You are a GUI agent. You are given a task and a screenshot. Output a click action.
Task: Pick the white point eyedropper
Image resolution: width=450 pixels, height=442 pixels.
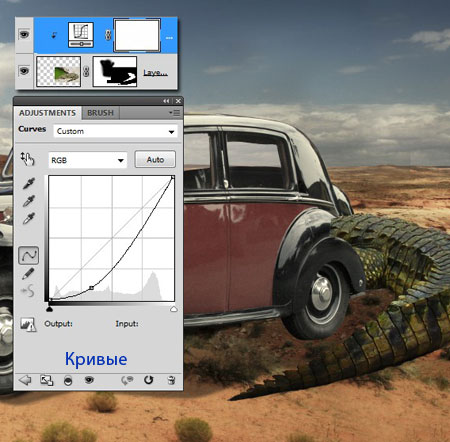tap(29, 218)
